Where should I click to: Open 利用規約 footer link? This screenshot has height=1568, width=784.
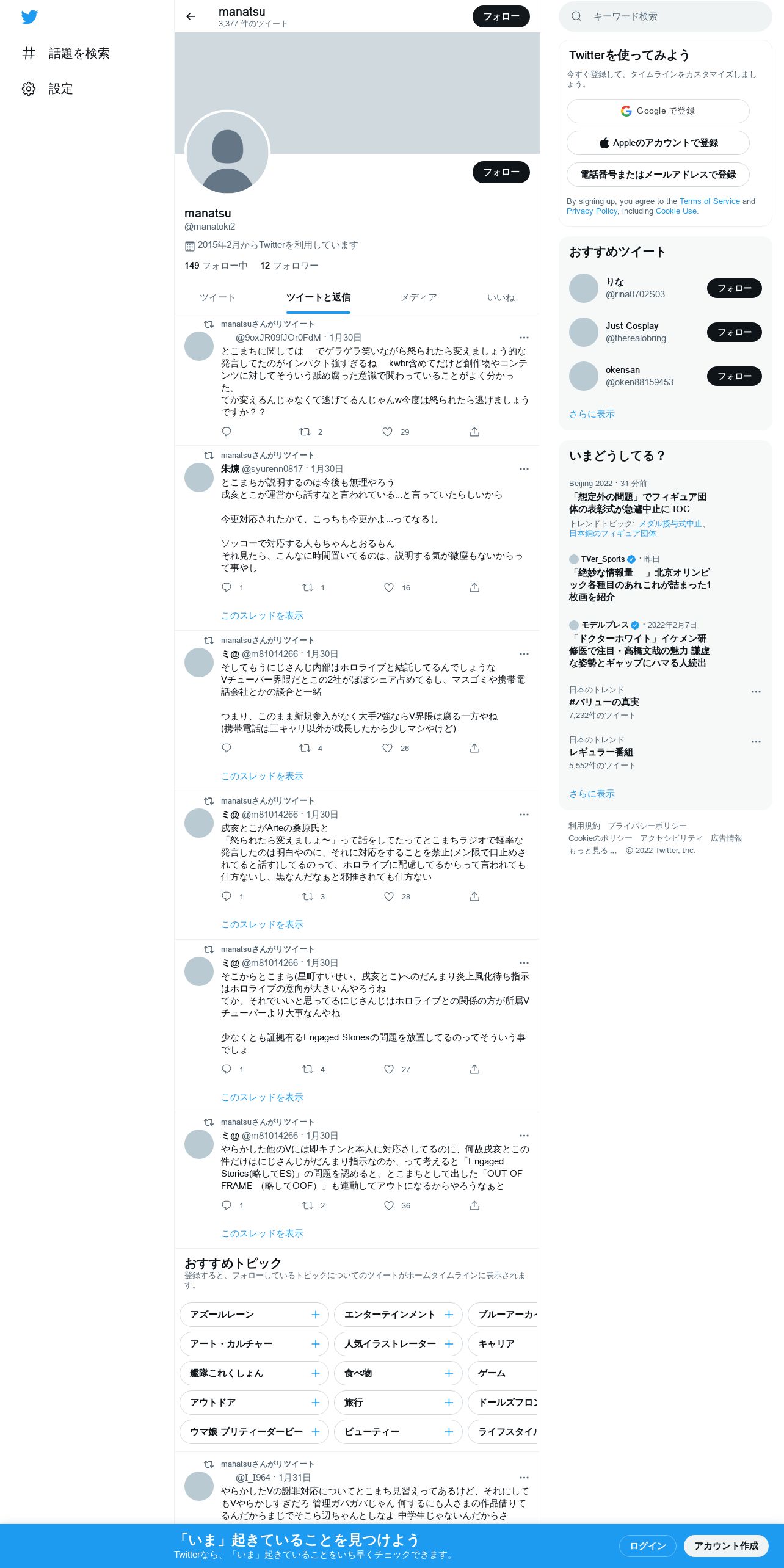584,826
